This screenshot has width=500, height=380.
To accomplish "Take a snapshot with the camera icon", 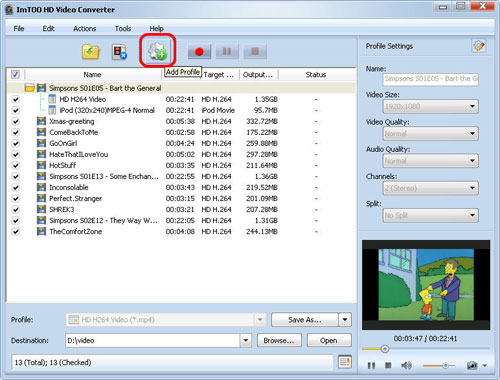I will click(472, 365).
